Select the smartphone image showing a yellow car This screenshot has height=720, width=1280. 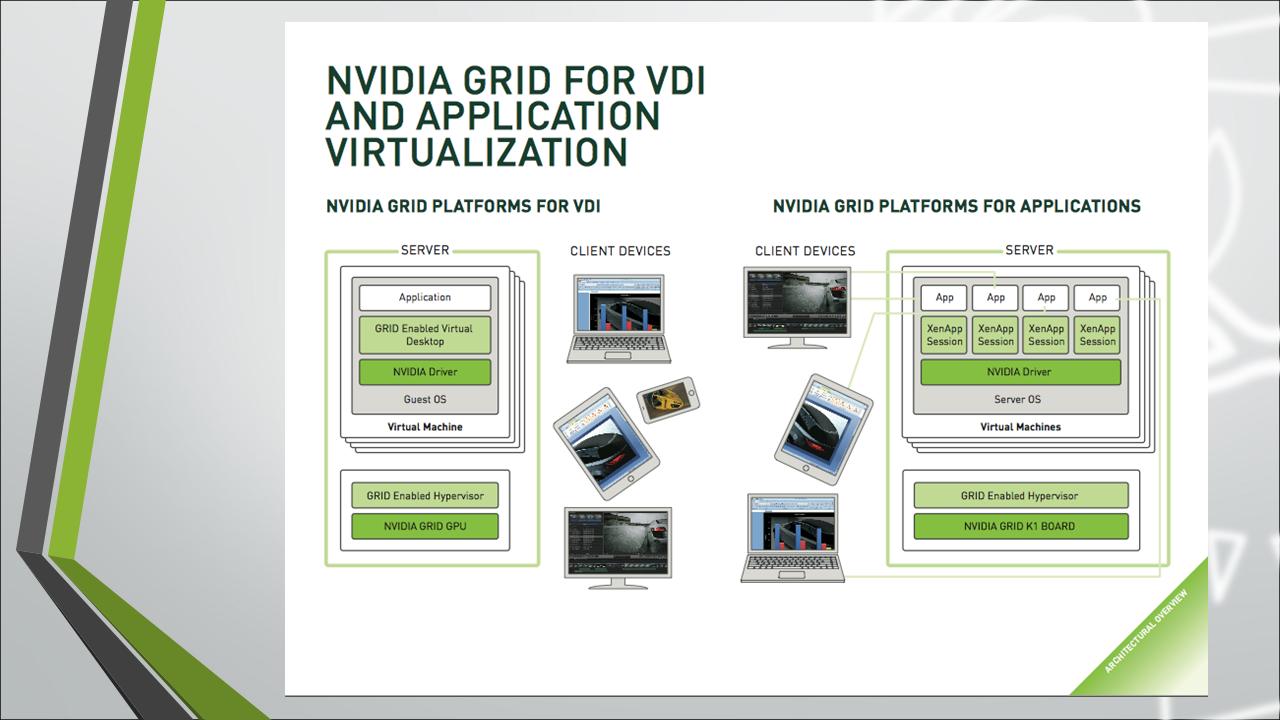tap(667, 400)
